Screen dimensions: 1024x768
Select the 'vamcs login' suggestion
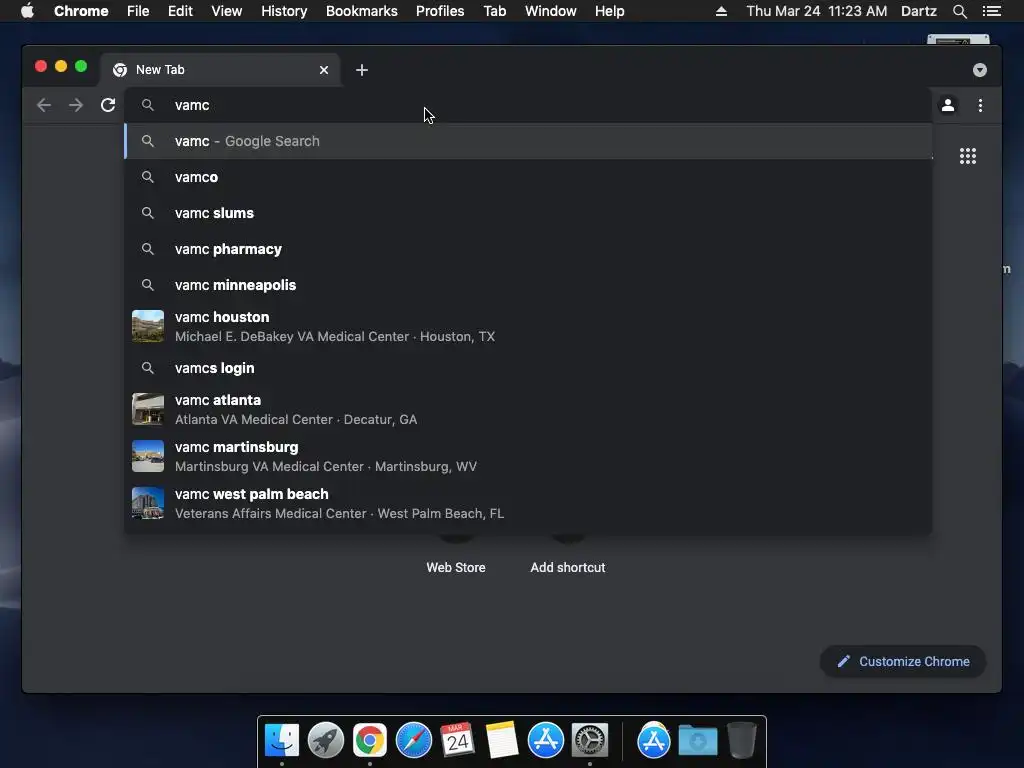click(x=528, y=368)
